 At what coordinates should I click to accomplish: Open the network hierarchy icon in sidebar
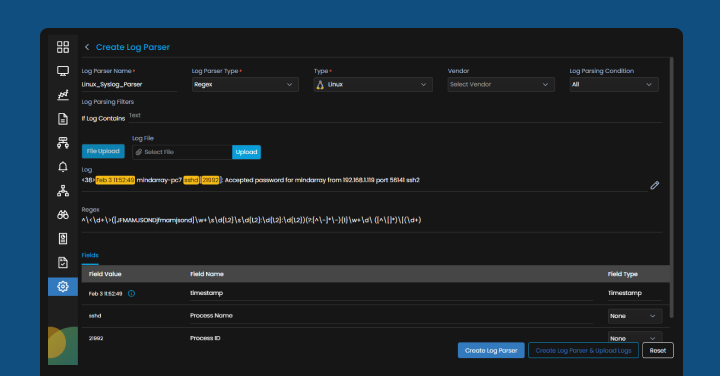63,191
